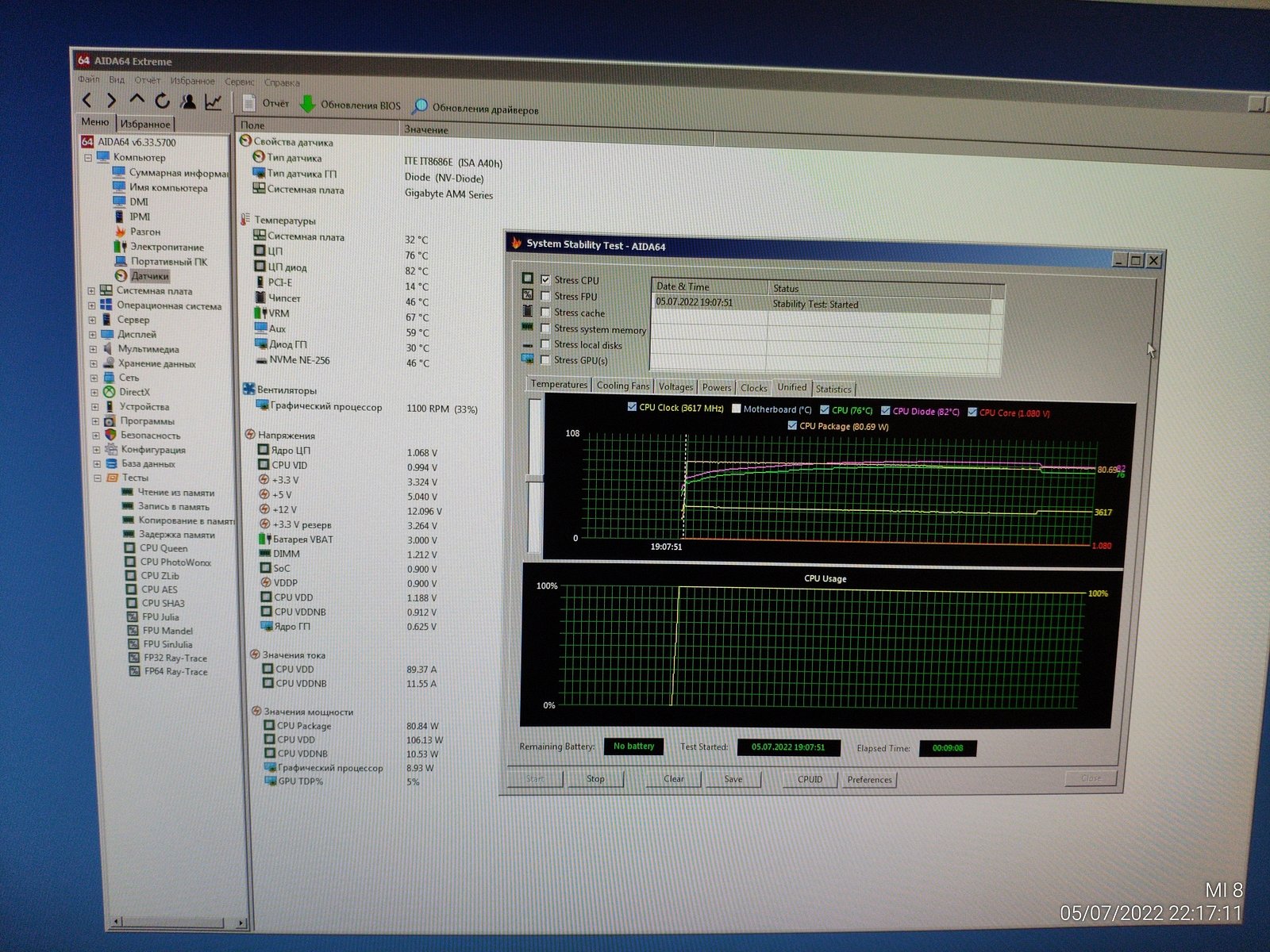
Task: Open the Сервис menu
Action: pos(240,82)
